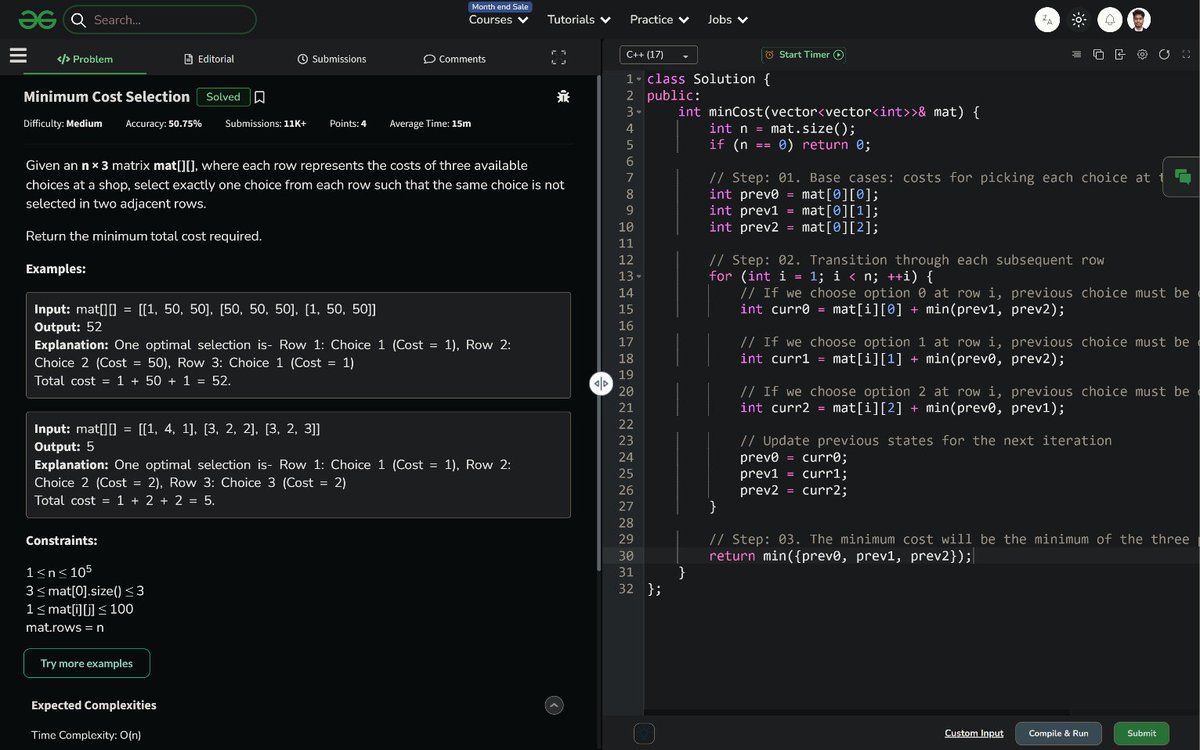Expand problem panel to fullscreen
The image size is (1200, 750).
tap(559, 58)
